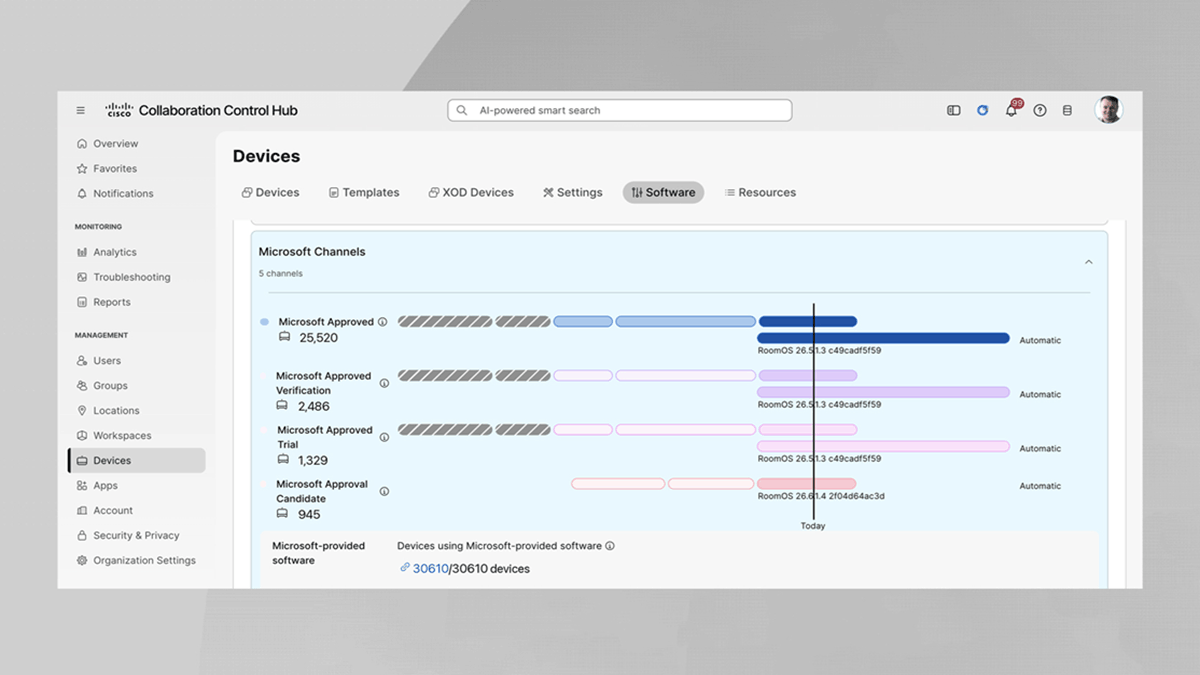The width and height of the screenshot is (1200, 675).
Task: Click the AI-powered smart search field
Action: coord(620,110)
